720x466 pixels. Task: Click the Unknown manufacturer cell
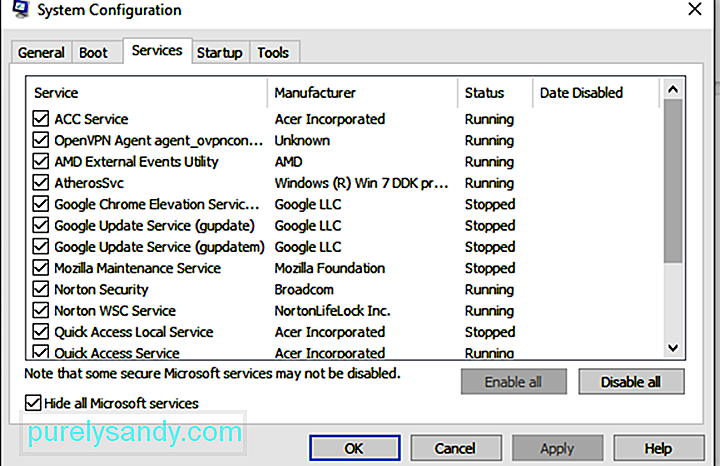point(302,140)
